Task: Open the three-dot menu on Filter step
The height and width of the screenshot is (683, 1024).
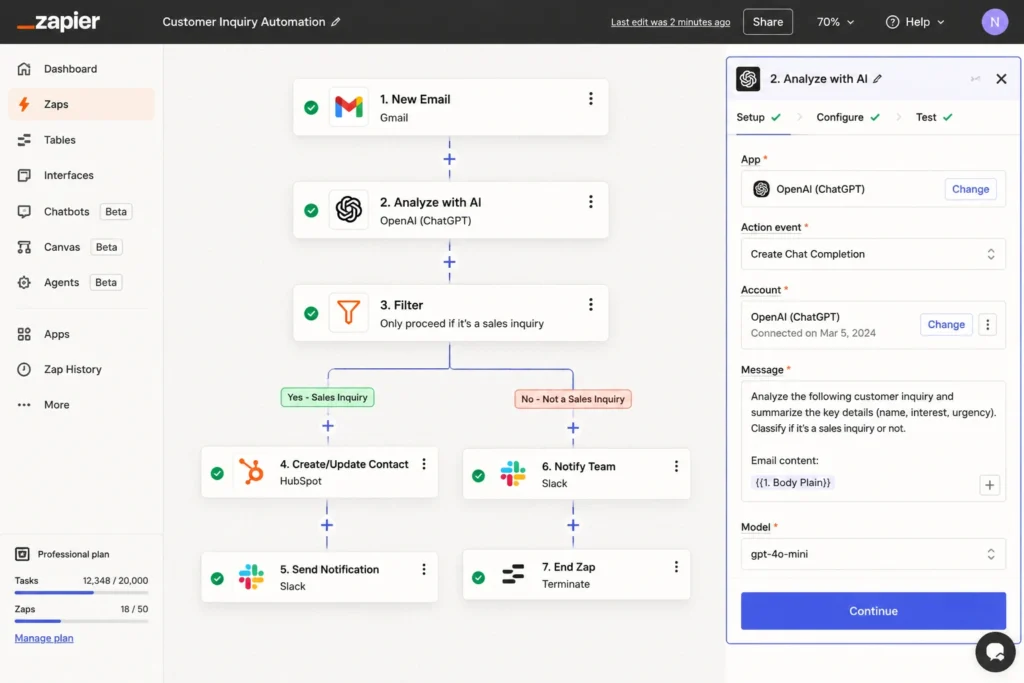Action: (x=590, y=304)
